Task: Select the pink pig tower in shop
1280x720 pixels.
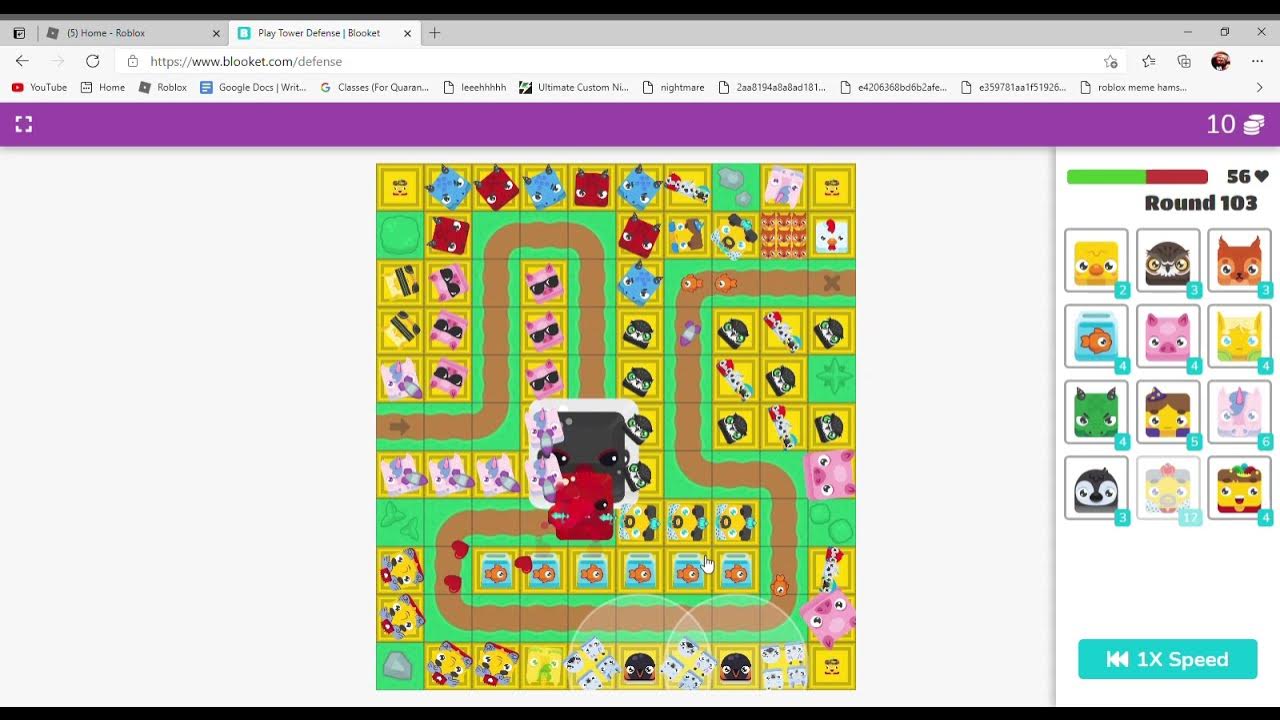Action: tap(1168, 337)
